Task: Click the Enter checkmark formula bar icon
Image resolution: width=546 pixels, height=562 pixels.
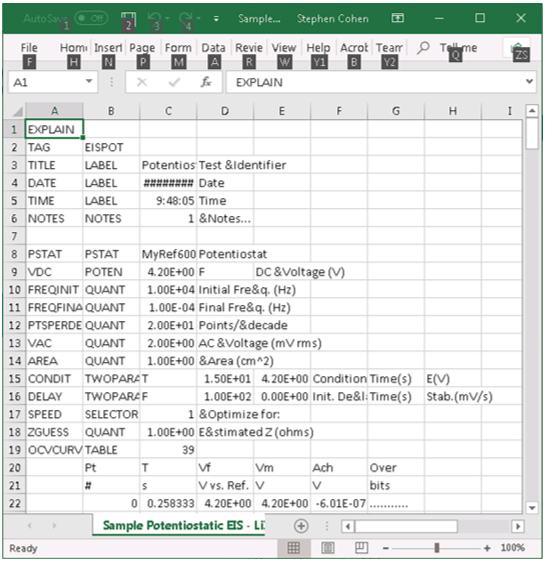Action: 174,82
